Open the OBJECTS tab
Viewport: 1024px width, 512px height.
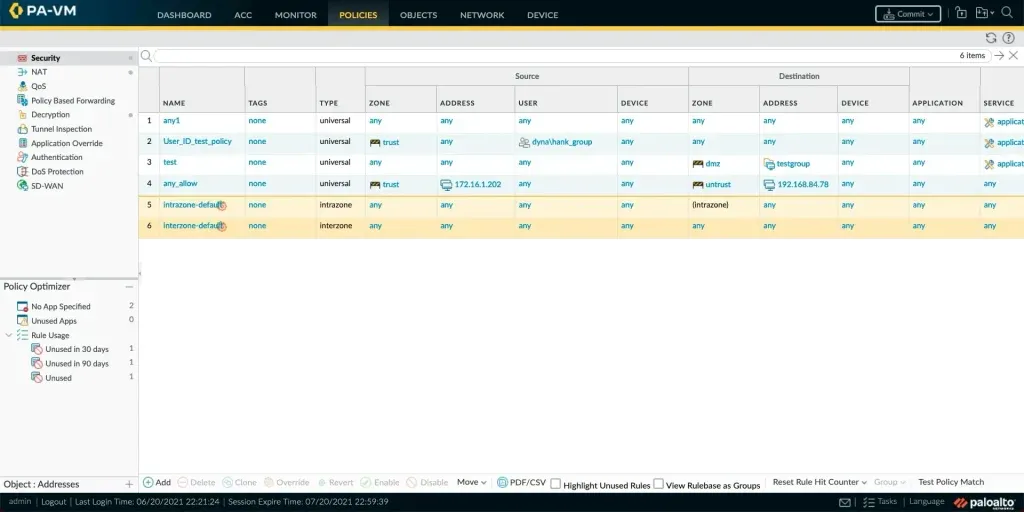tap(419, 15)
